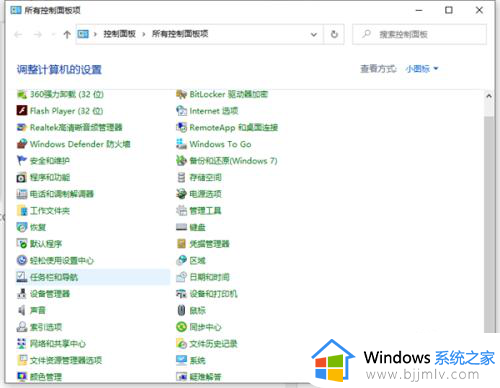500x388 pixels.
Task: Click the RemoteApp 和桌面连接 icon
Action: click(x=181, y=127)
